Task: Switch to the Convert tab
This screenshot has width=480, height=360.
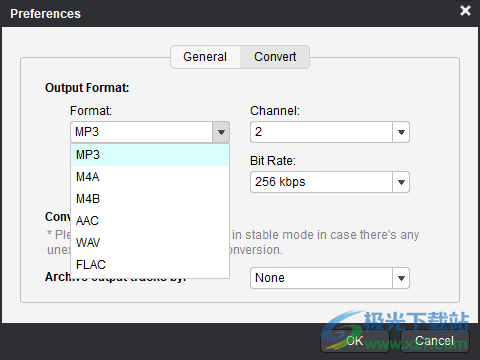Action: [x=275, y=57]
